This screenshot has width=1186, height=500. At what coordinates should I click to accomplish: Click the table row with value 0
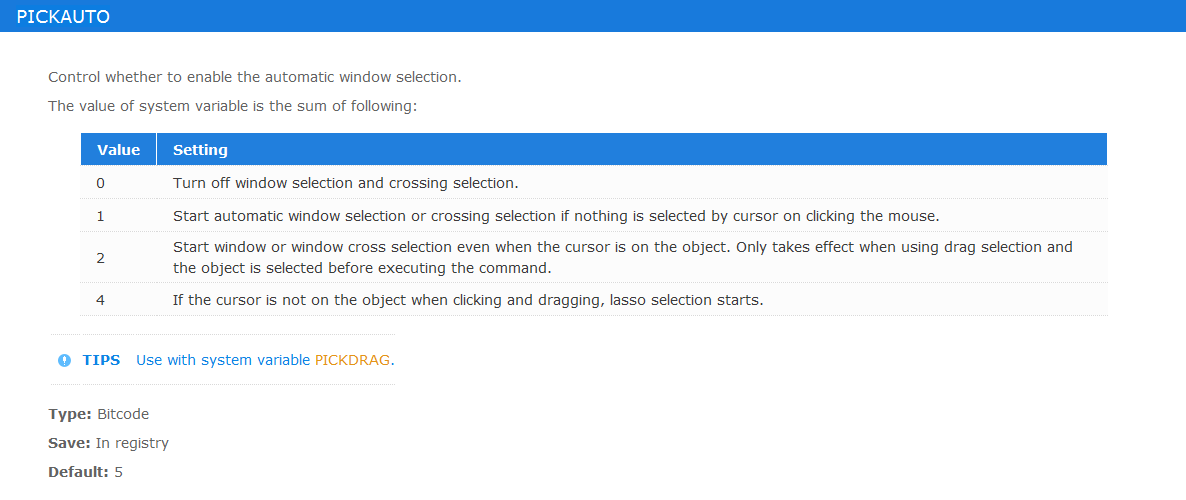[x=594, y=182]
